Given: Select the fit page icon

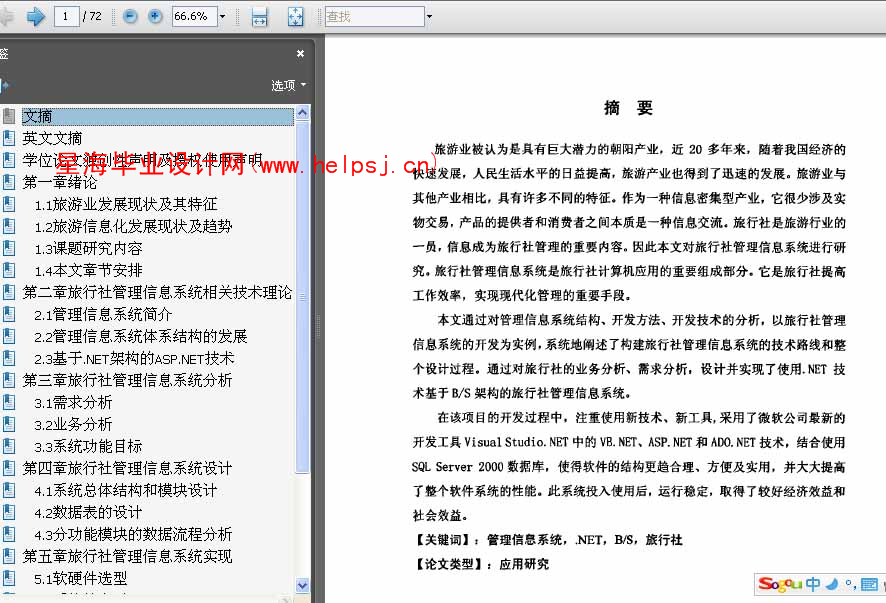Looking at the screenshot, I should click(296, 17).
